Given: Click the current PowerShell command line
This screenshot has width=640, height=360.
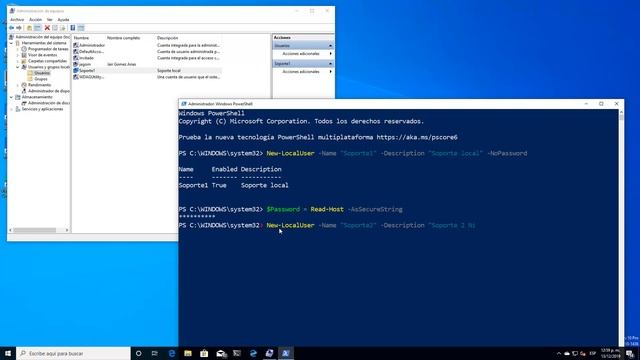Looking at the screenshot, I should click(327, 225).
